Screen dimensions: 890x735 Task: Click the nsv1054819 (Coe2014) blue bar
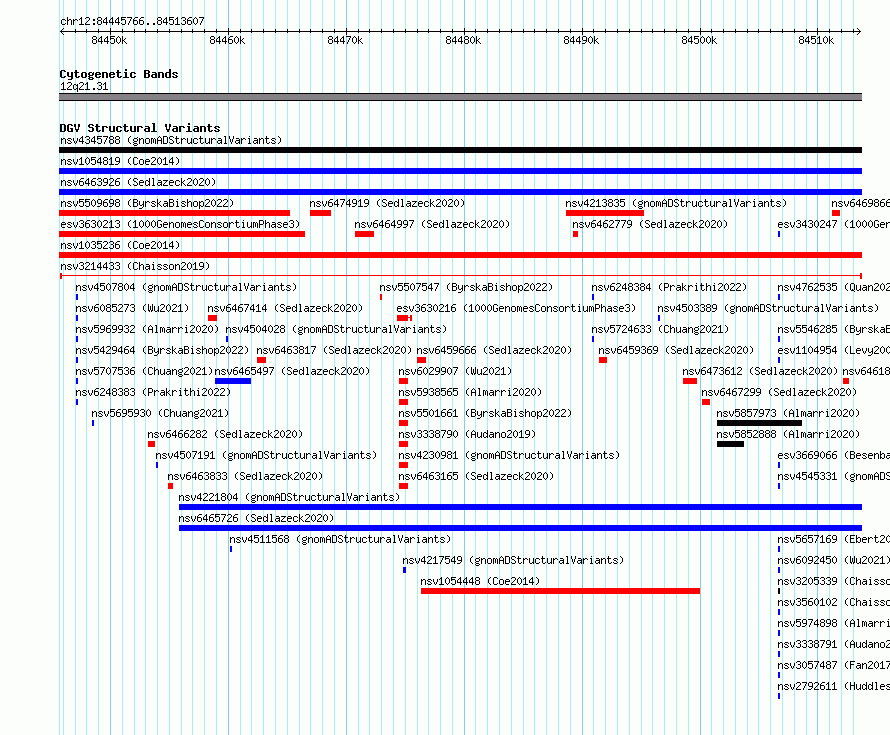(460, 171)
